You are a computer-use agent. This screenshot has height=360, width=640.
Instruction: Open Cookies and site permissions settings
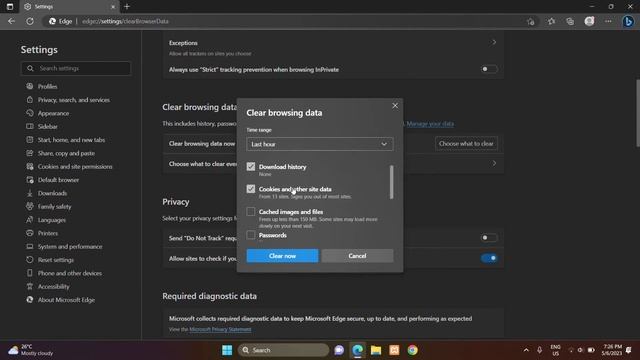[x=75, y=167]
